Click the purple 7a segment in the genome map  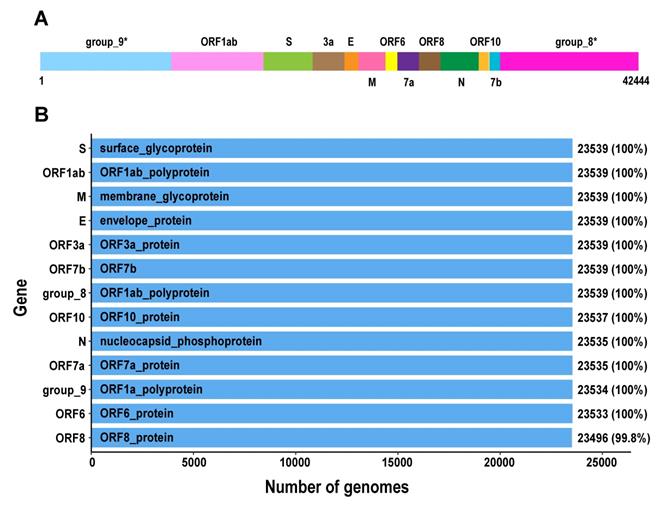click(408, 61)
